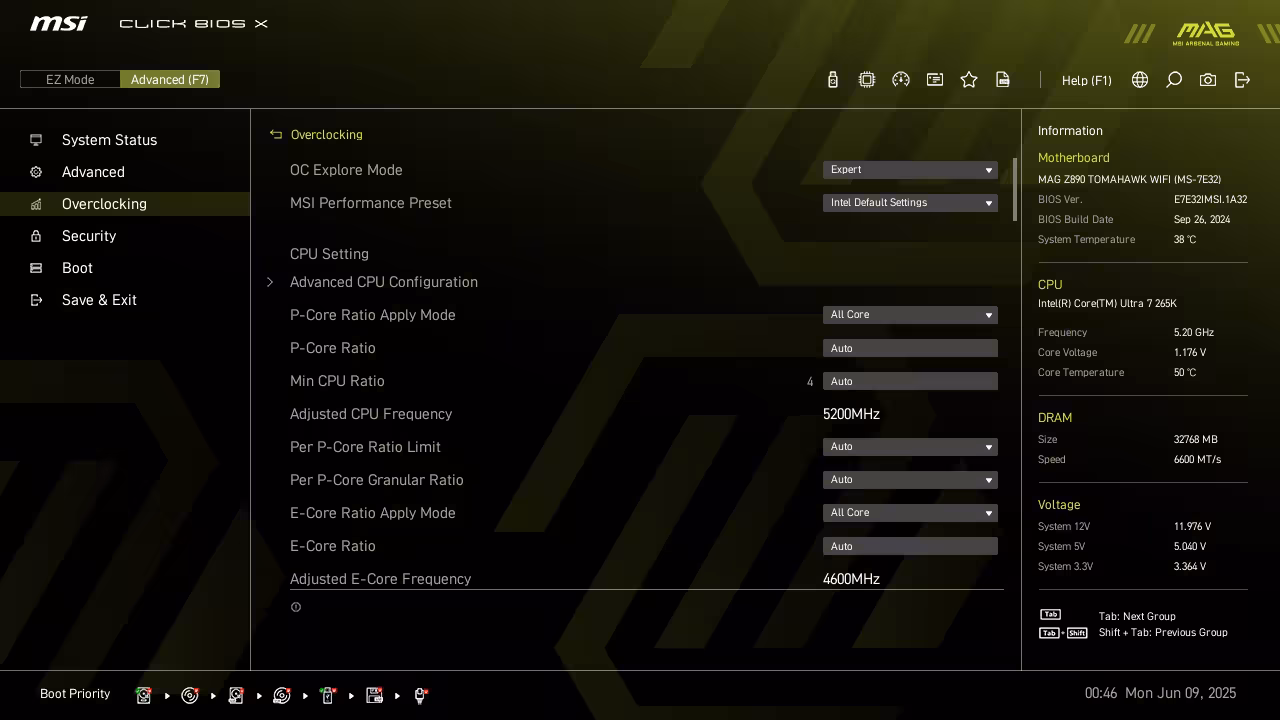Select first hard disk in Boot Priority
The image size is (1280, 720).
pos(144,695)
